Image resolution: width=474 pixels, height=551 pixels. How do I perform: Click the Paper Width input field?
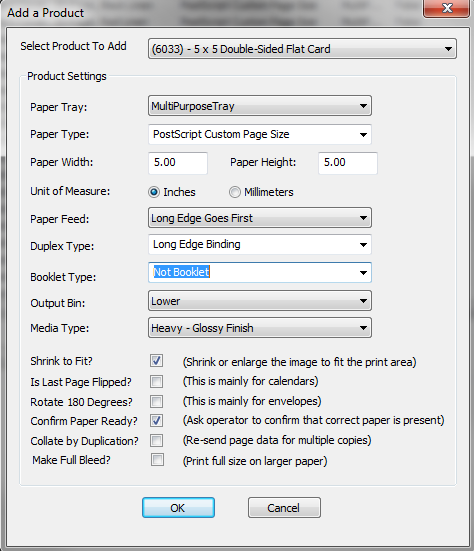click(178, 163)
